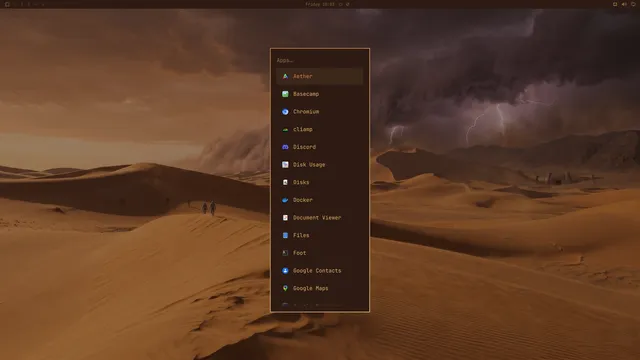The height and width of the screenshot is (360, 640).
Task: Launch the Foot terminal icon
Action: (285, 253)
